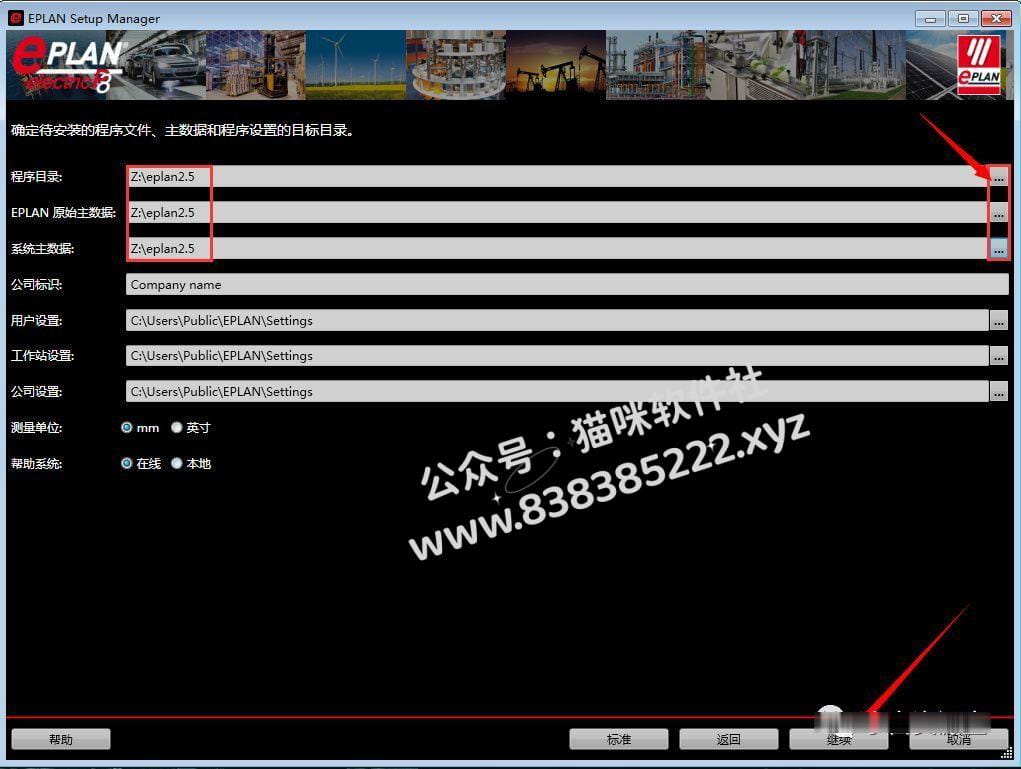Open the browse button for 用户设置

pyautogui.click(x=999, y=320)
